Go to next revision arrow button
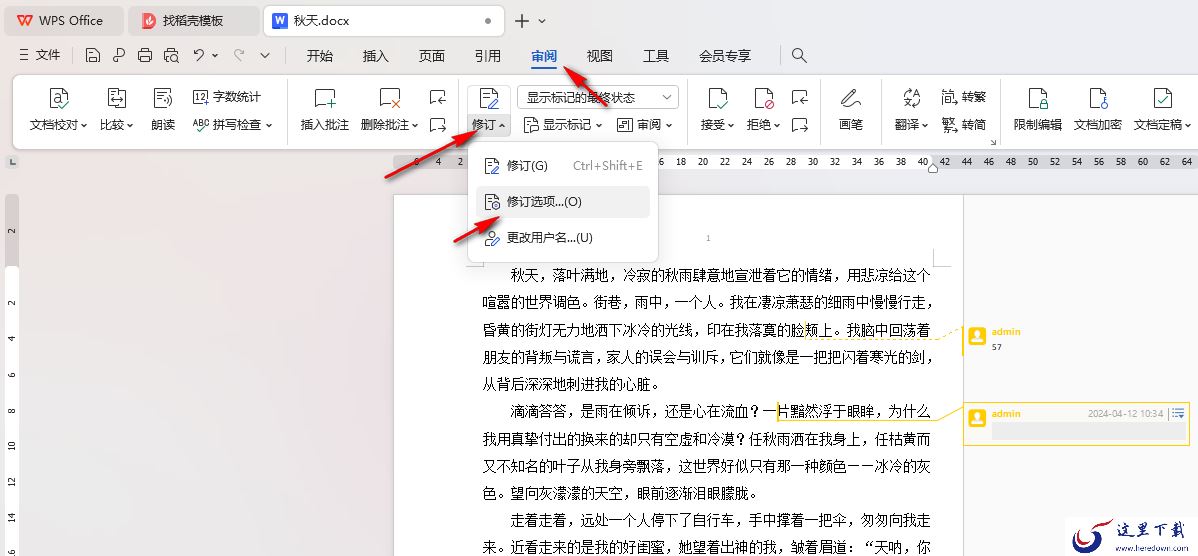The width and height of the screenshot is (1198, 556). (x=800, y=124)
